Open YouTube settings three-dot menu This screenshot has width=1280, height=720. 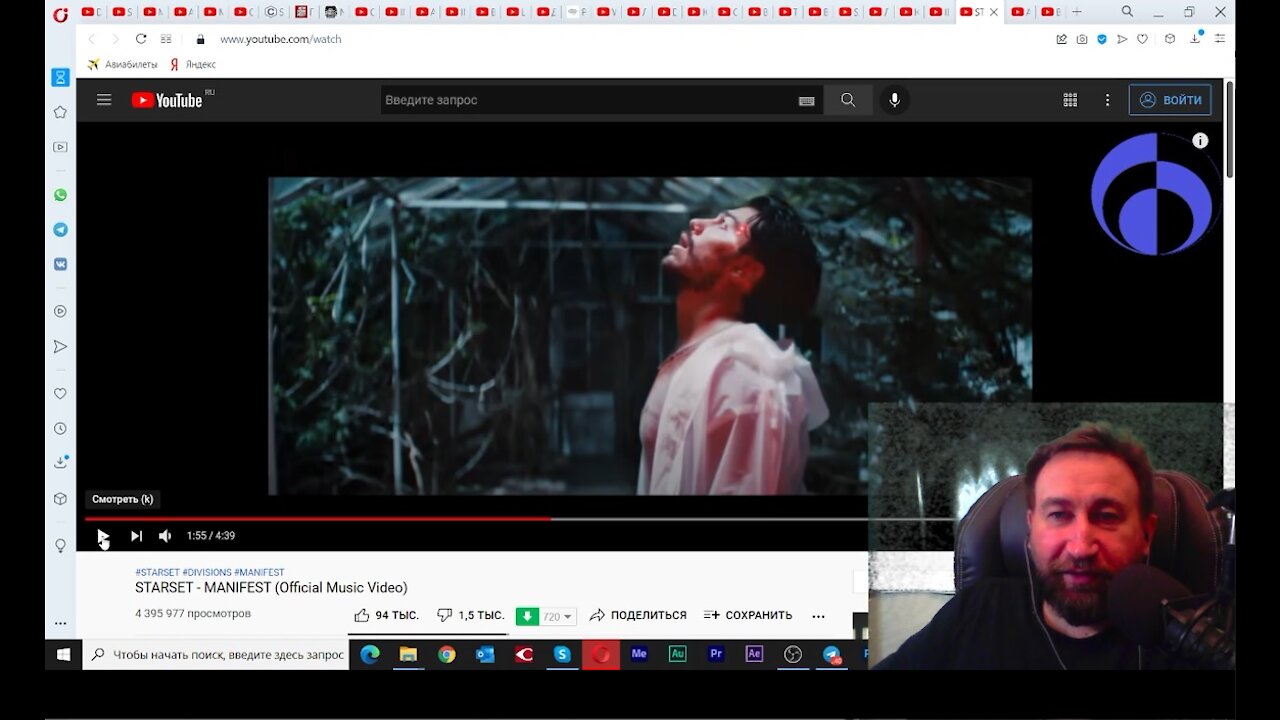click(x=1107, y=100)
